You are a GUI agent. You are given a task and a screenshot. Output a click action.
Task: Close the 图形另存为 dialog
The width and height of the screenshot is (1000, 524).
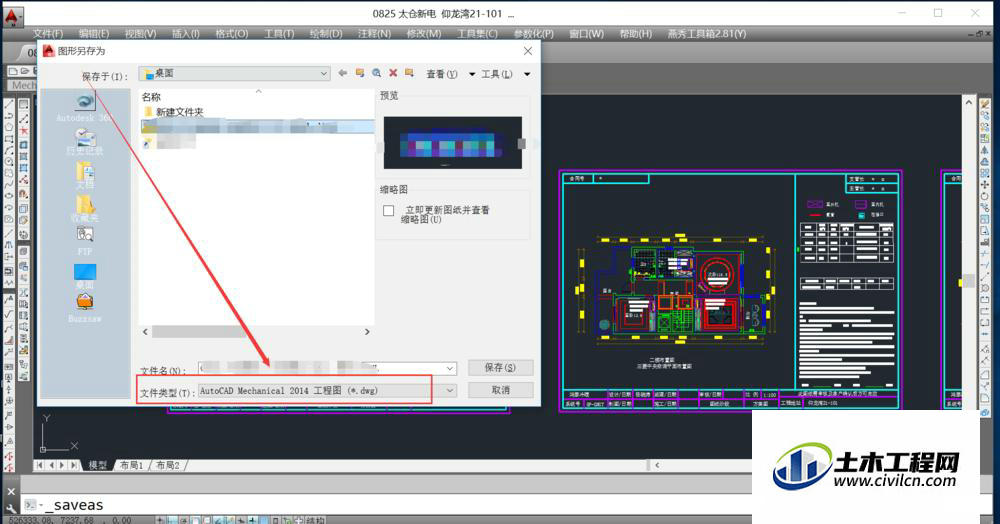pyautogui.click(x=527, y=51)
